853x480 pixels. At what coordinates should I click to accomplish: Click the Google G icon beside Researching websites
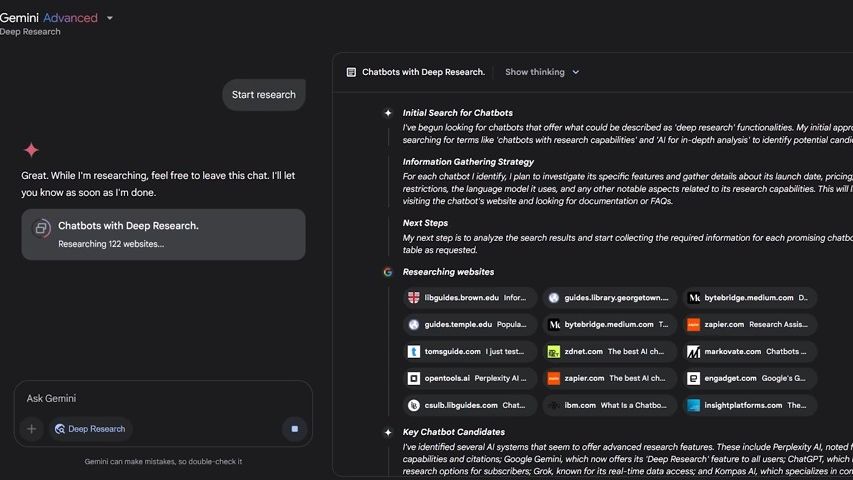click(388, 272)
